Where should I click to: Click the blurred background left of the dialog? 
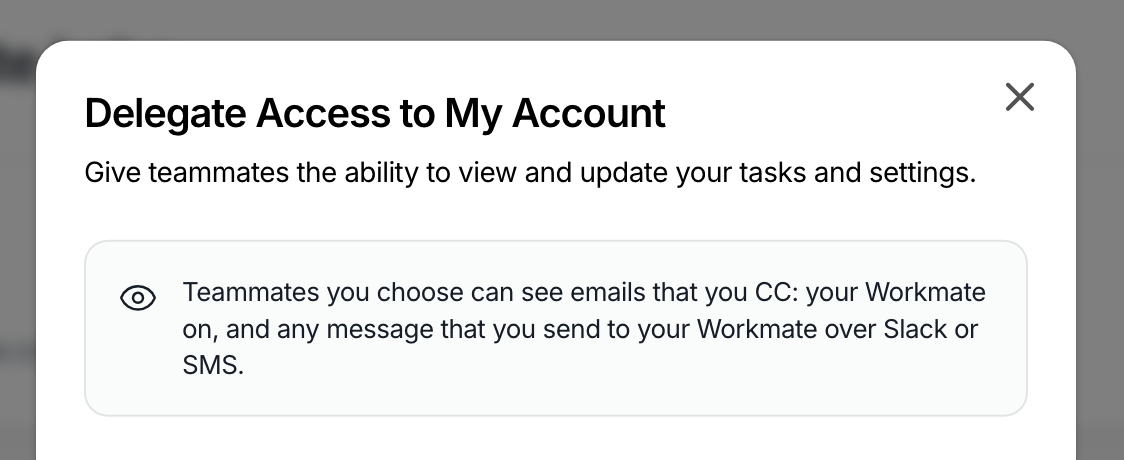[x=17, y=251]
